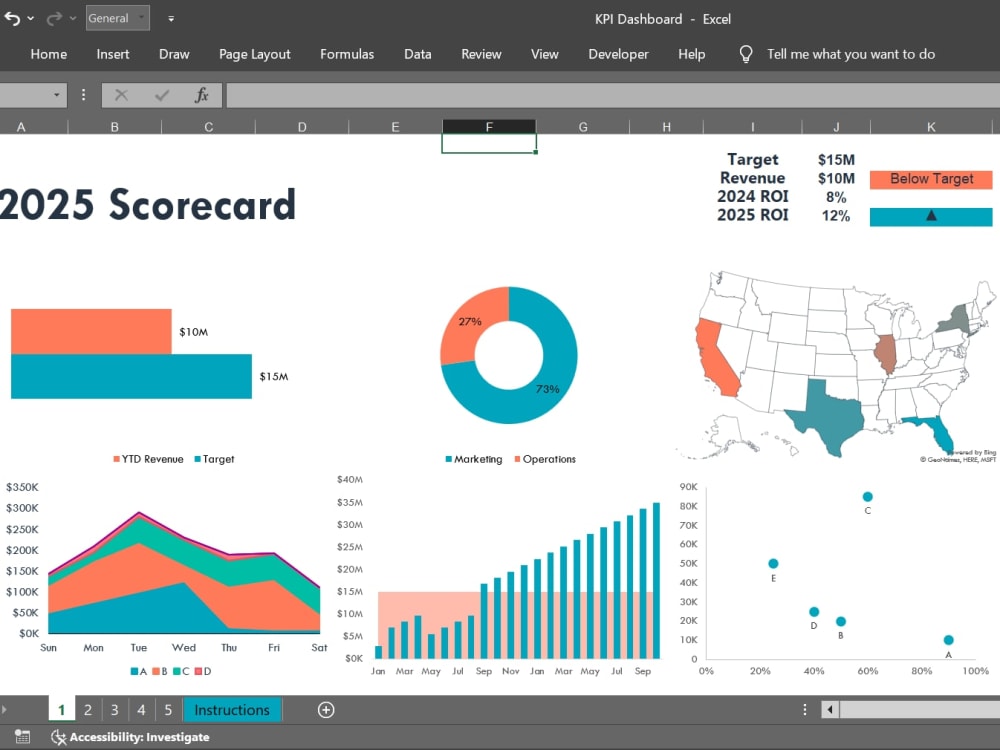Click scatter point labeled E
1000x750 pixels.
773,564
